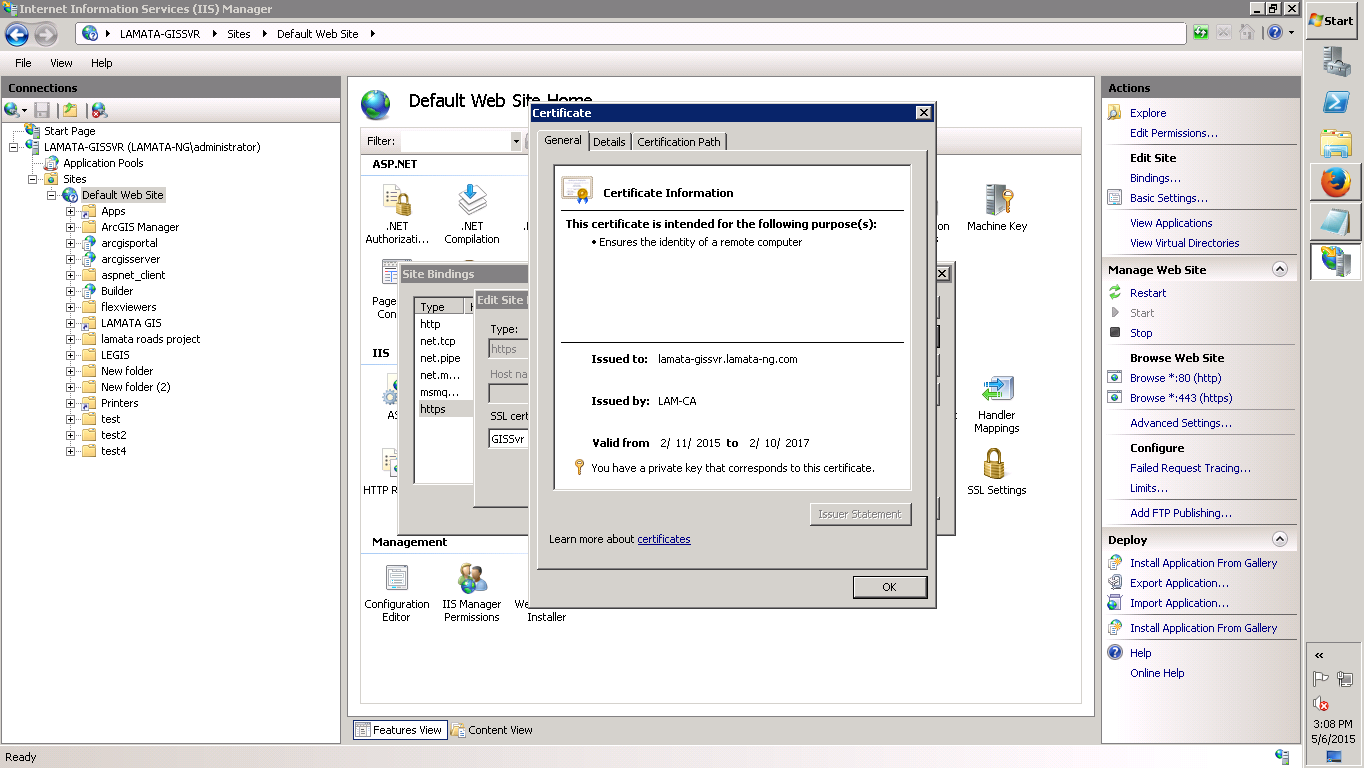Click the address bar breadcrumb field
The width and height of the screenshot is (1364, 768).
pos(631,34)
